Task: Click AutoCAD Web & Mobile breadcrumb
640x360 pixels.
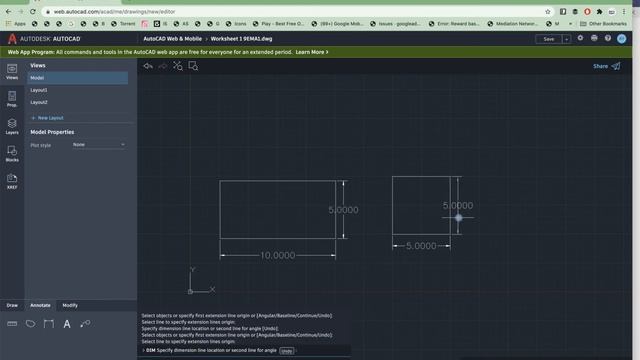Action: pyautogui.click(x=172, y=39)
